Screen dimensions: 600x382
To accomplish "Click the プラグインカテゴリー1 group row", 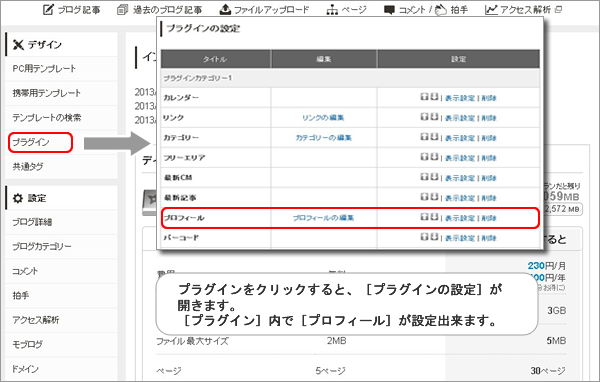I will pyautogui.click(x=350, y=78).
